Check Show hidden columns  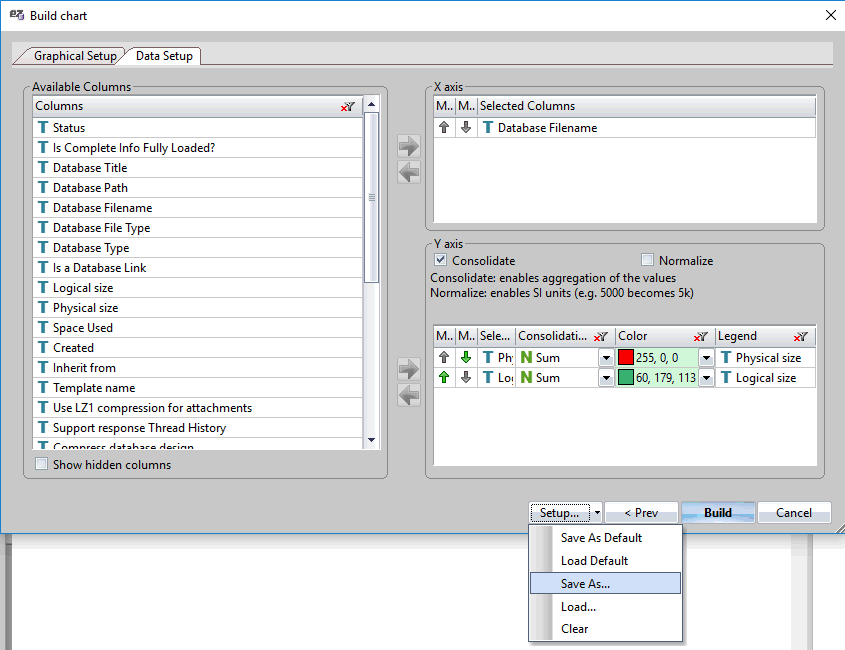(x=41, y=464)
